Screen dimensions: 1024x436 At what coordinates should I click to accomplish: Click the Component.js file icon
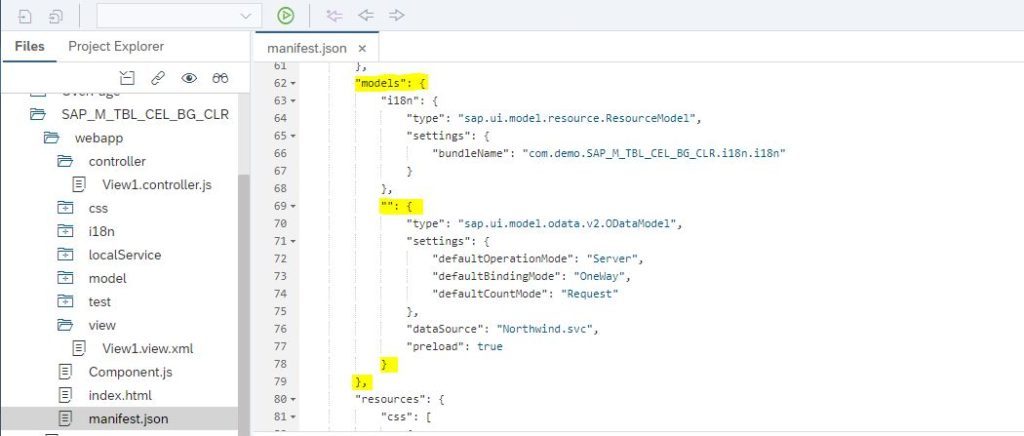[65, 372]
